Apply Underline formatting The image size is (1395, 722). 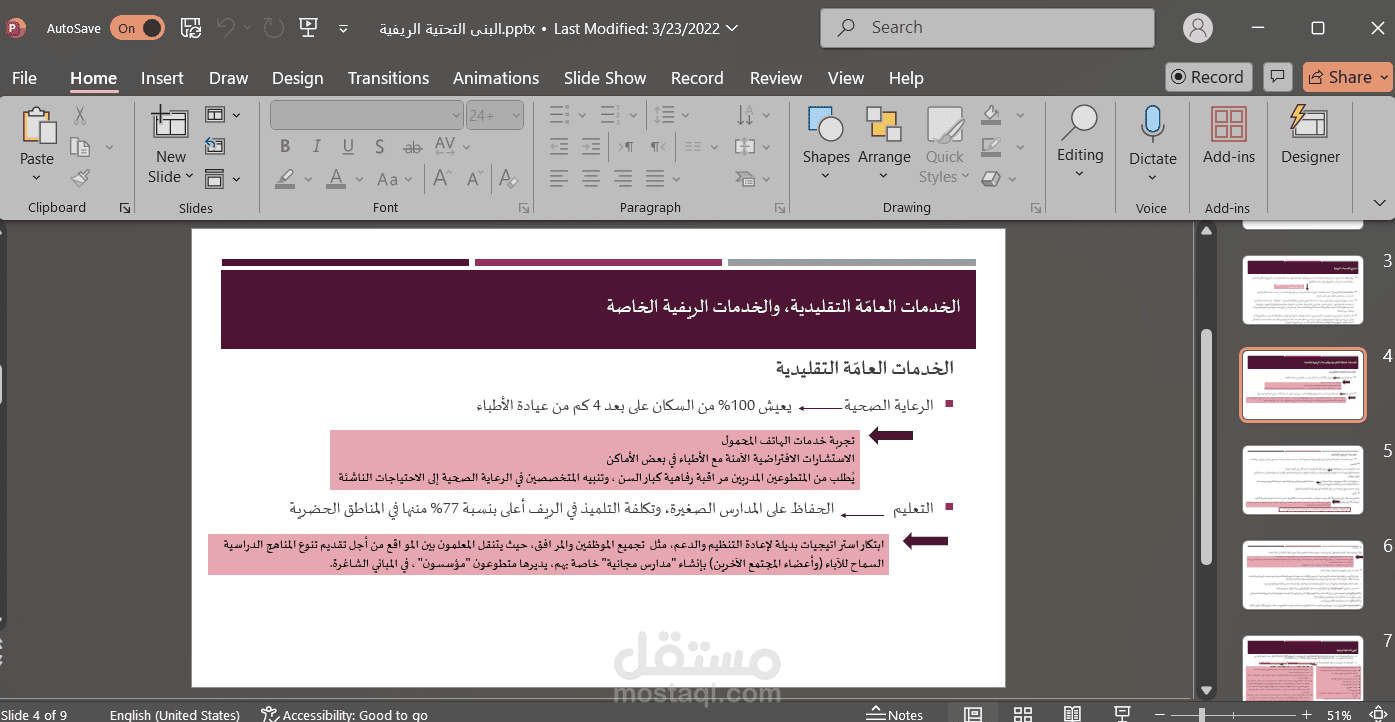pyautogui.click(x=348, y=148)
